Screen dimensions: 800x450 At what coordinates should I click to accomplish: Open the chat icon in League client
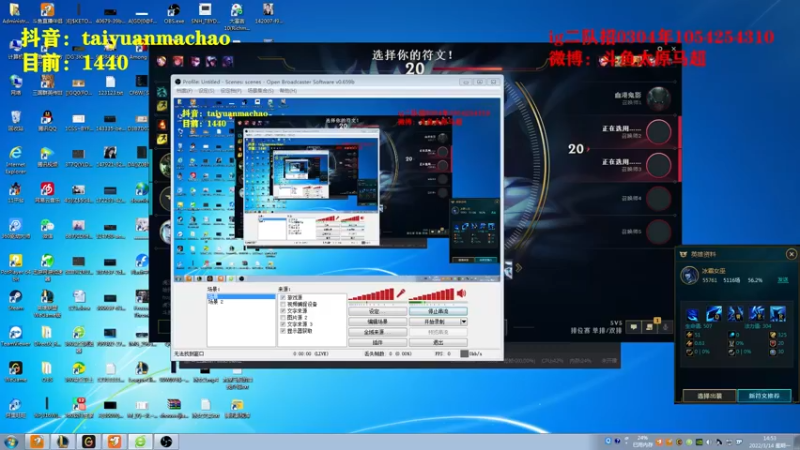(634, 327)
